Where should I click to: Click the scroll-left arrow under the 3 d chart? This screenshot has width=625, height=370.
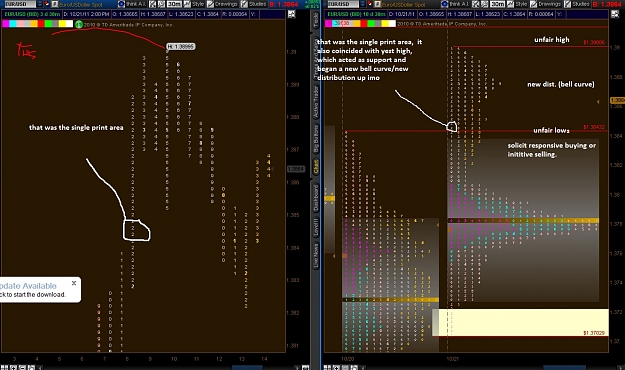[40, 367]
